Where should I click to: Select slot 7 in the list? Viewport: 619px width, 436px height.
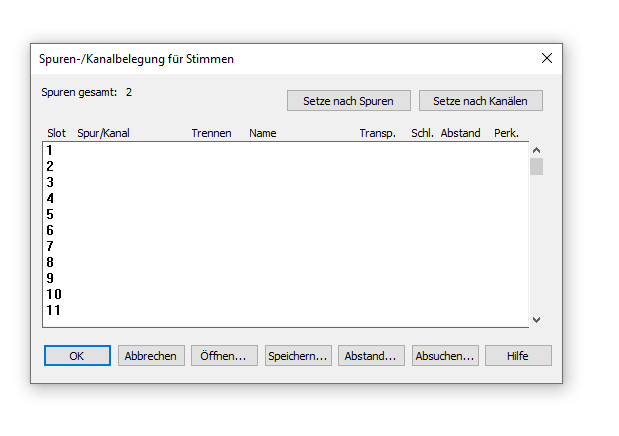click(x=285, y=246)
